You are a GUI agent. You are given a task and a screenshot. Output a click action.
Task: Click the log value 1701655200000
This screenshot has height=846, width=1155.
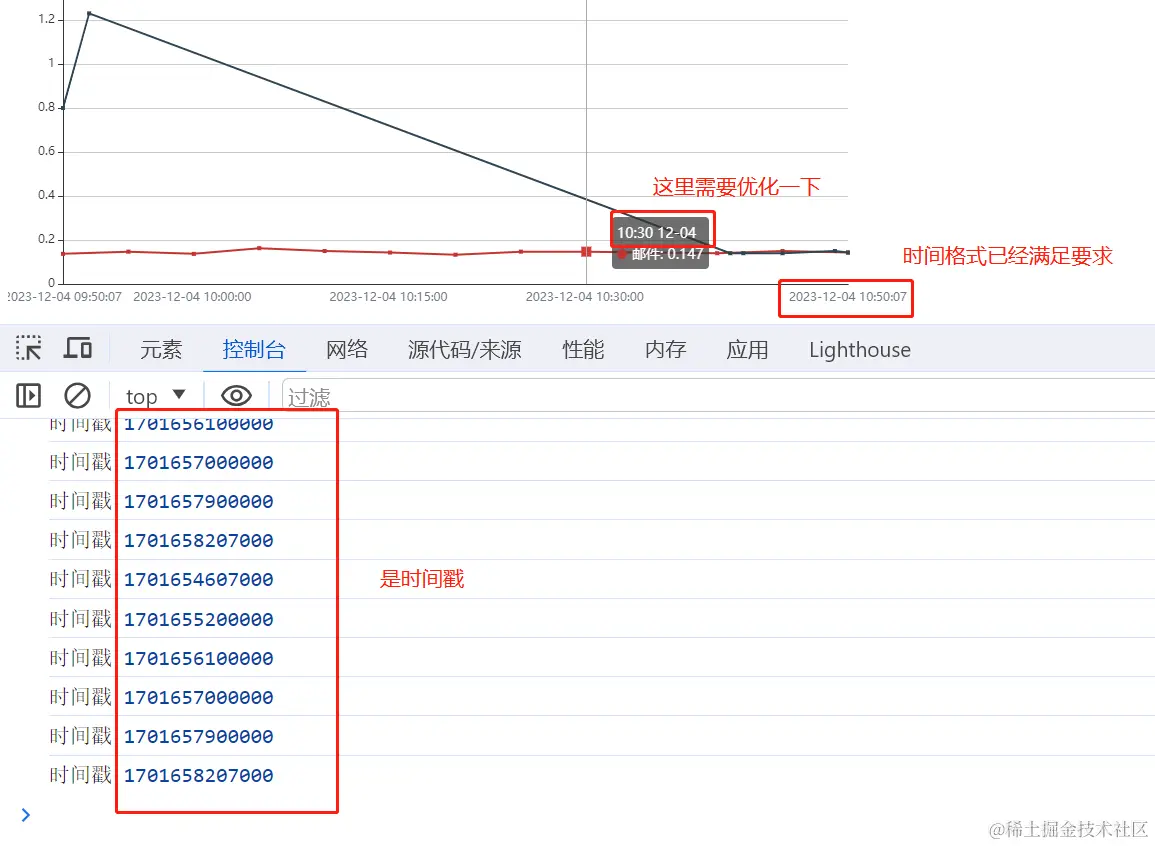pyautogui.click(x=199, y=619)
